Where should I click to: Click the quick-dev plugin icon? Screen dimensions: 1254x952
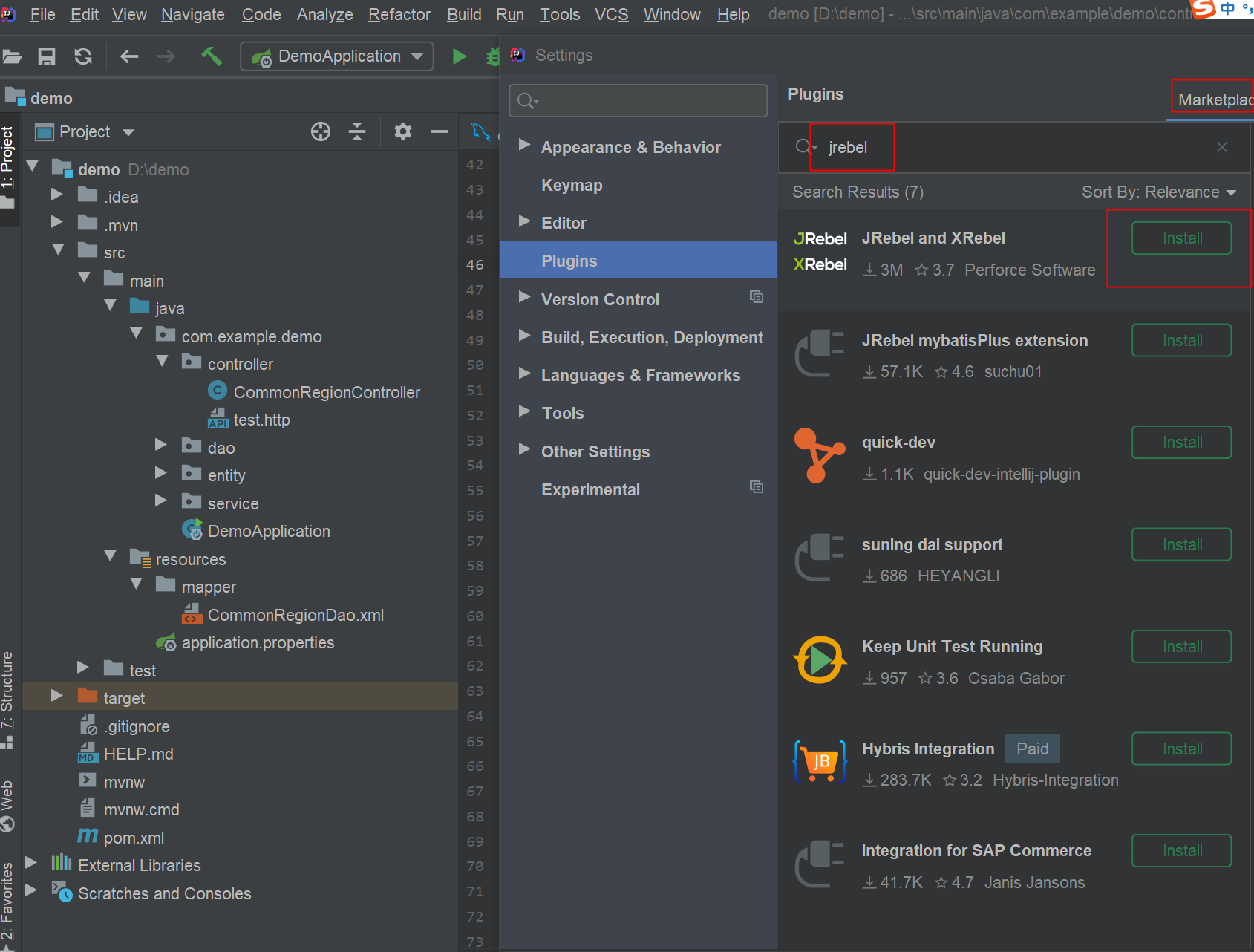coord(820,455)
